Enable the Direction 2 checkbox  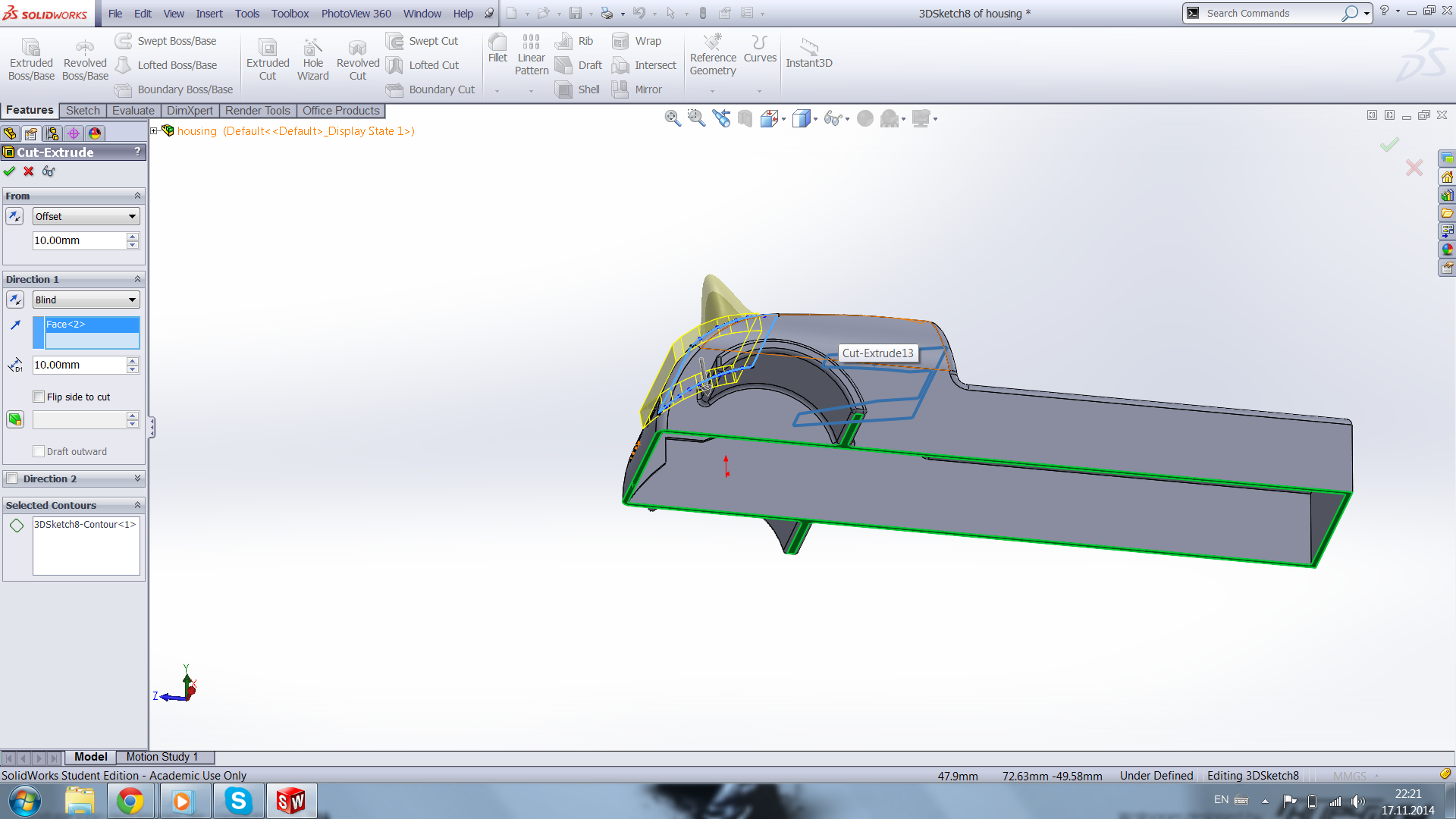(x=12, y=479)
